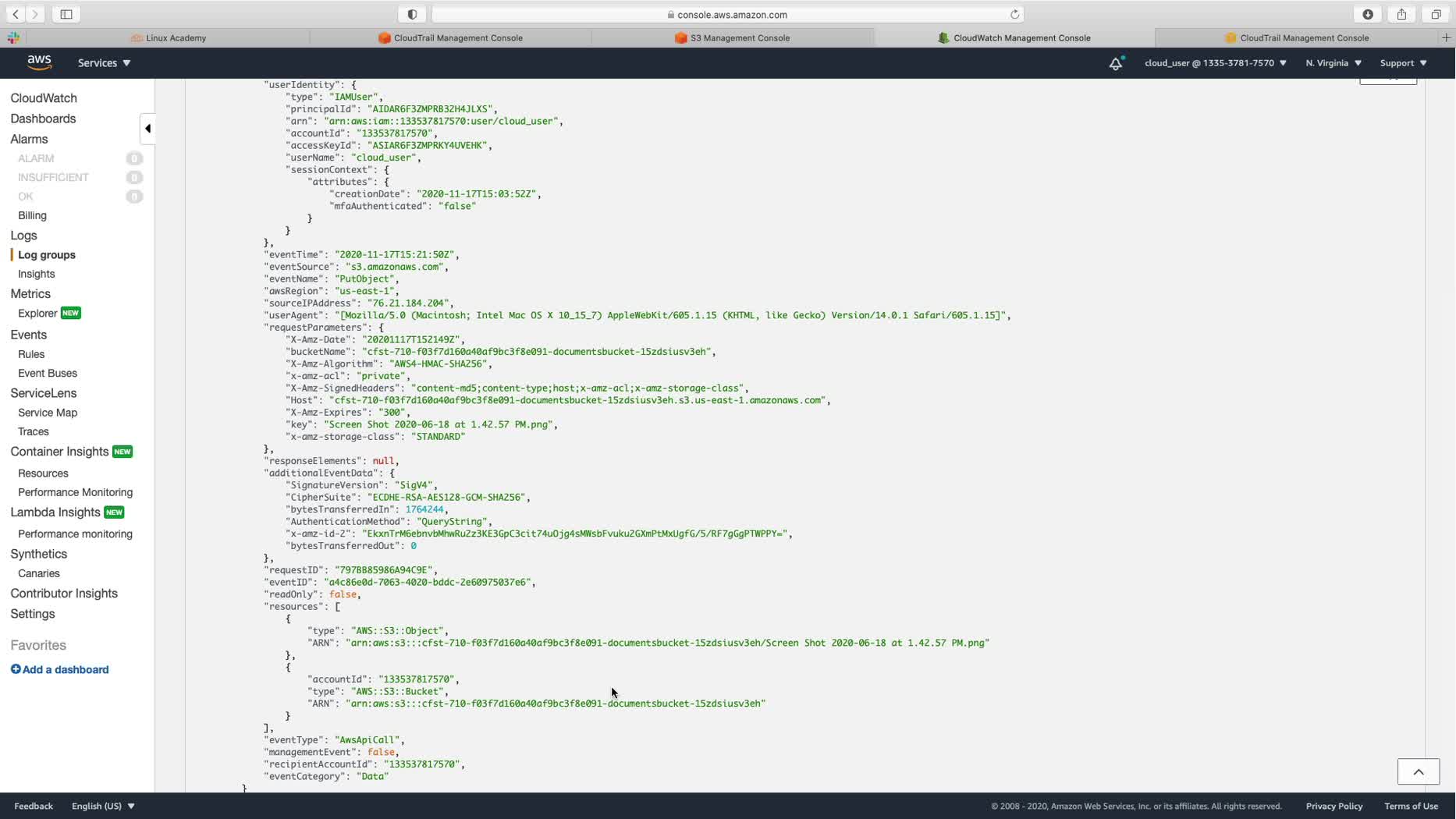Image resolution: width=1456 pixels, height=819 pixels.
Task: Click the bytesTransferredIn value 1764244
Action: 424,509
